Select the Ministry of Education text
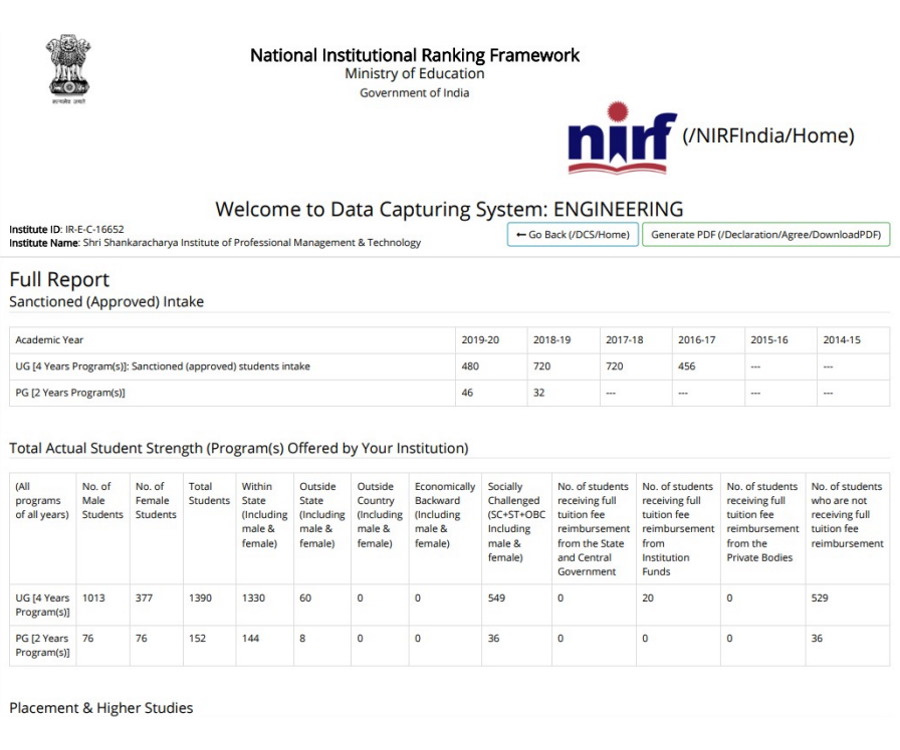Image resolution: width=900 pixels, height=750 pixels. coord(414,73)
